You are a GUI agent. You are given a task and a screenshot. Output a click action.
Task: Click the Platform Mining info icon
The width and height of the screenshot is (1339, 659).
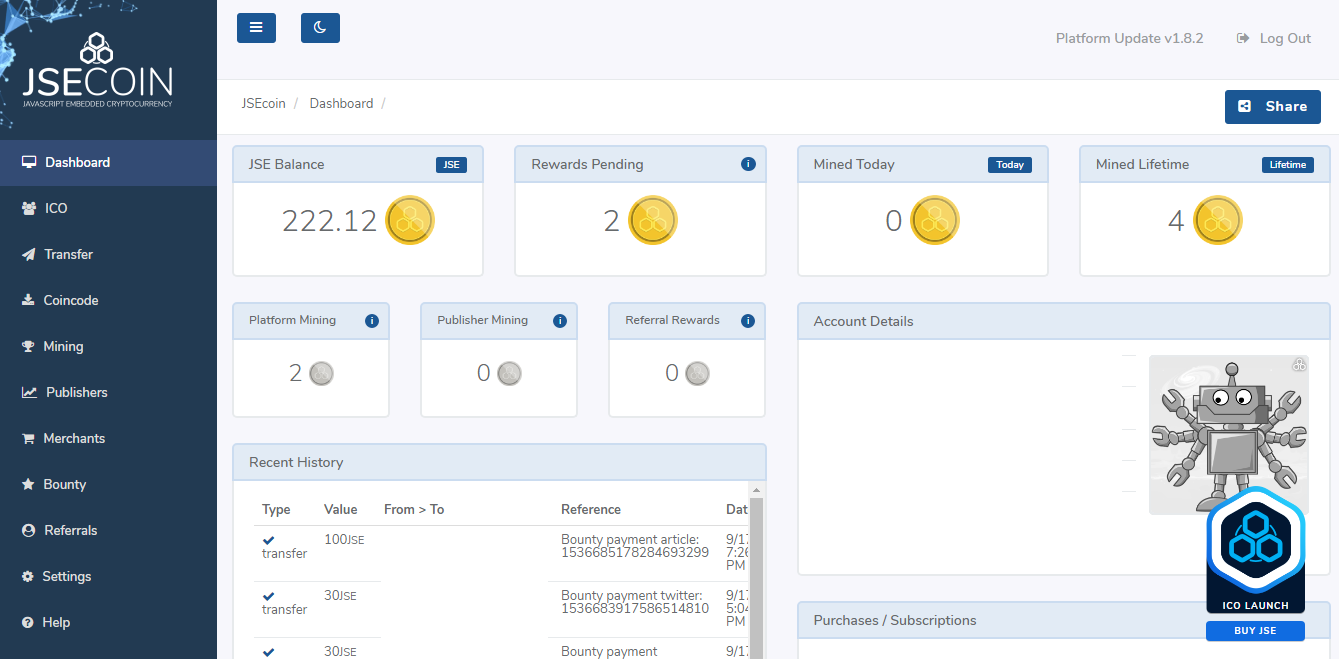[x=372, y=321]
